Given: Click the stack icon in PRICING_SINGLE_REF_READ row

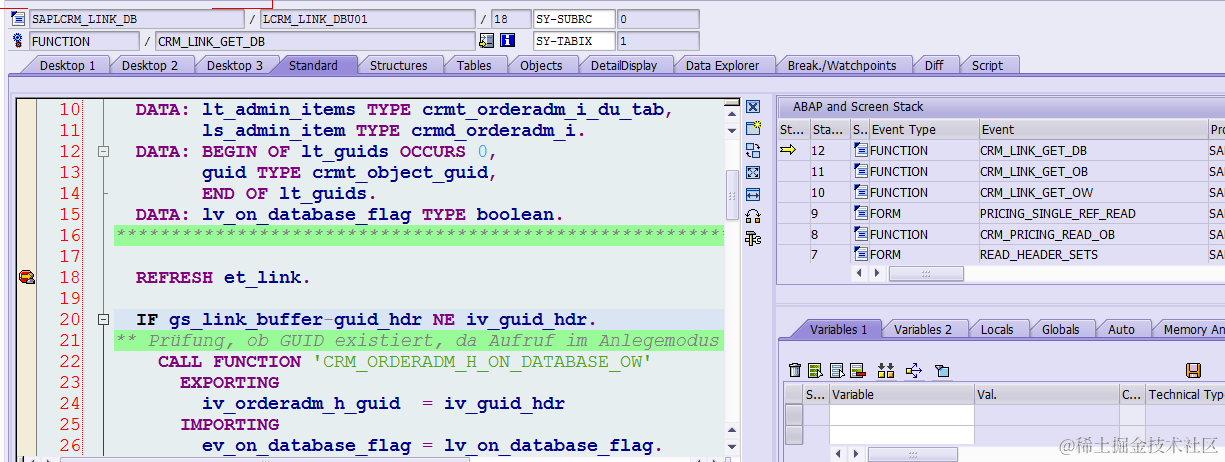Looking at the screenshot, I should 861,213.
